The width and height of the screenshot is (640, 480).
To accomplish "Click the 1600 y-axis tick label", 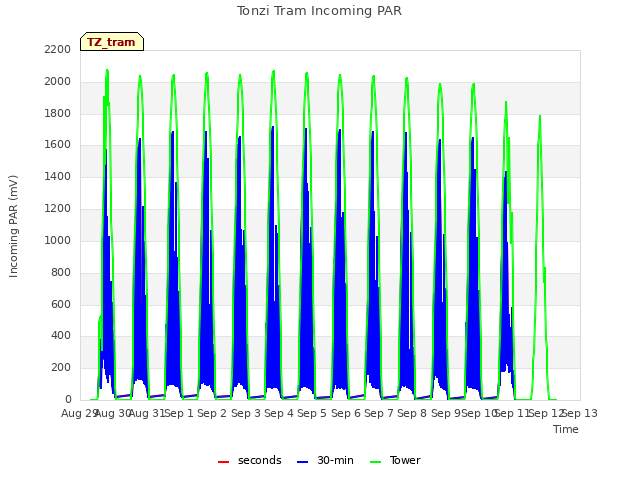I will [58, 145].
